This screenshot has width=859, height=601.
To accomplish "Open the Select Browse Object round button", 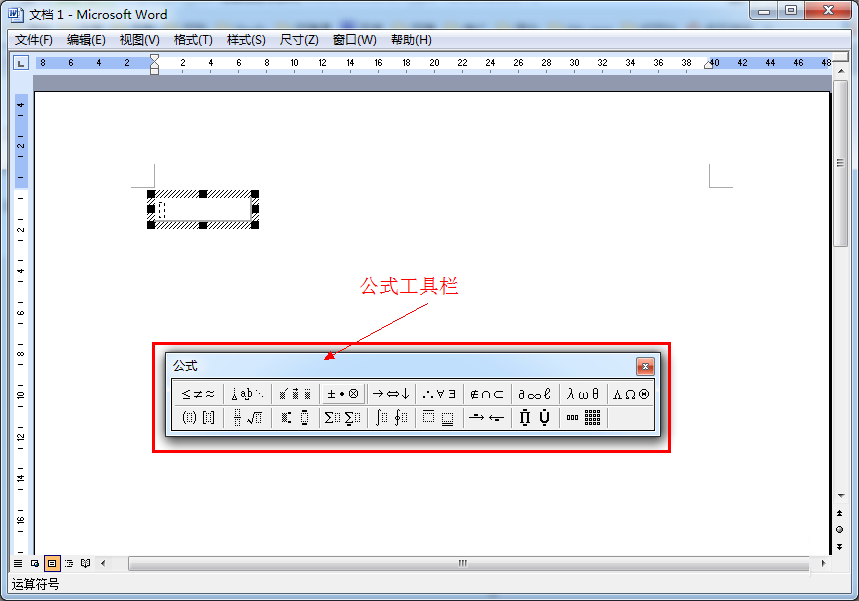I will [x=840, y=530].
